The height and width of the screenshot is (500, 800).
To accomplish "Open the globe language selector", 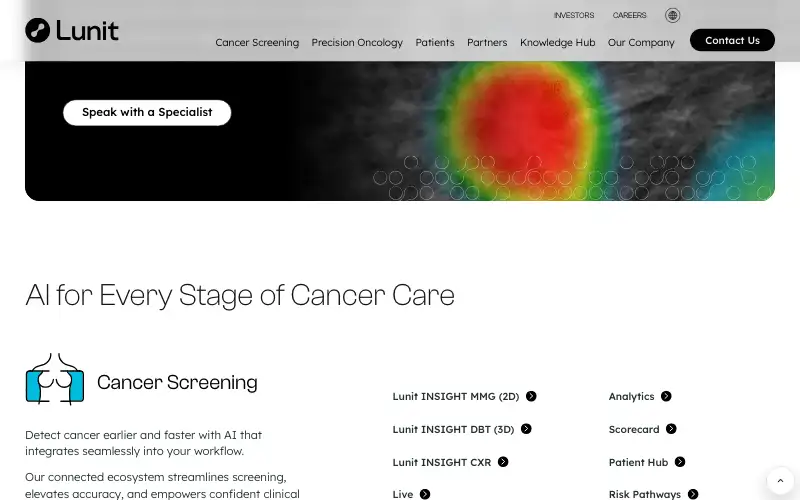I will point(672,15).
